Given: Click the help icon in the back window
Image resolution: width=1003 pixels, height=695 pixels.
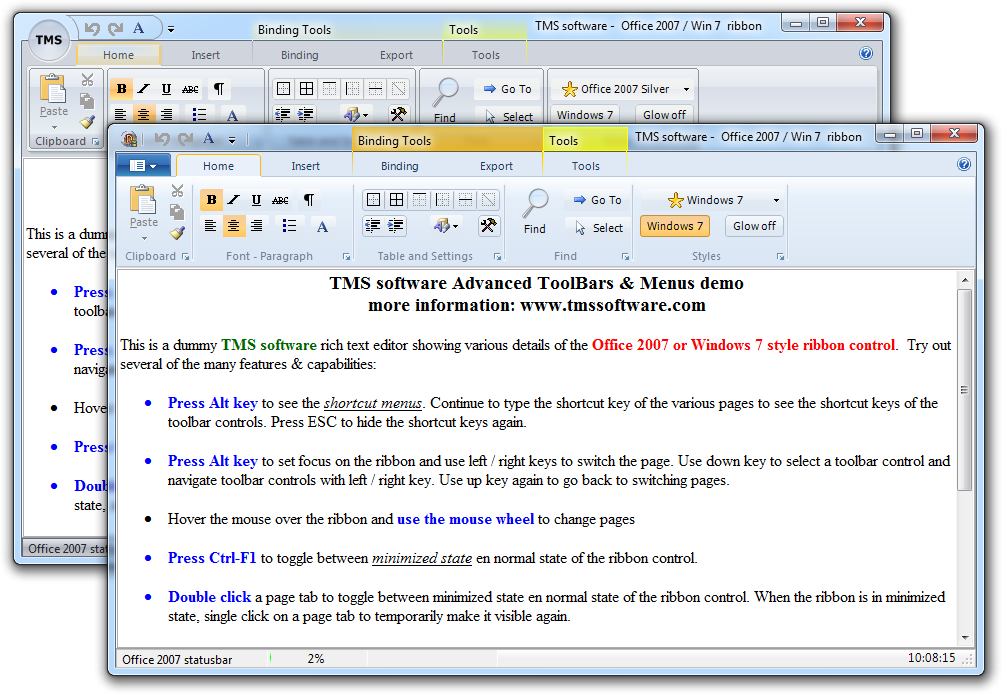Looking at the screenshot, I should [866, 53].
